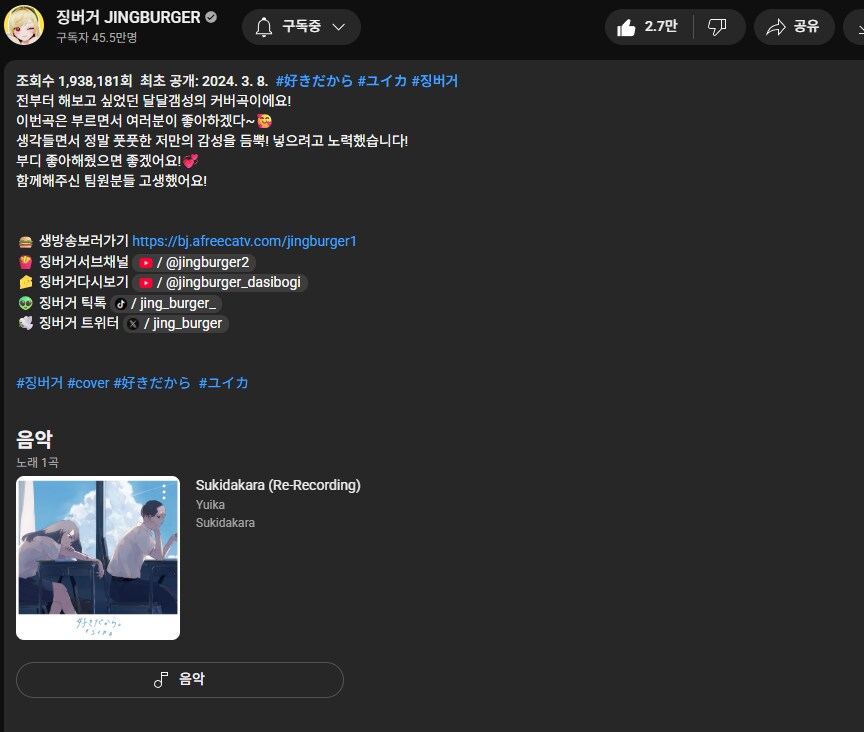Image resolution: width=864 pixels, height=732 pixels.
Task: Click the notification bell on the subscribe button
Action: pyautogui.click(x=264, y=27)
